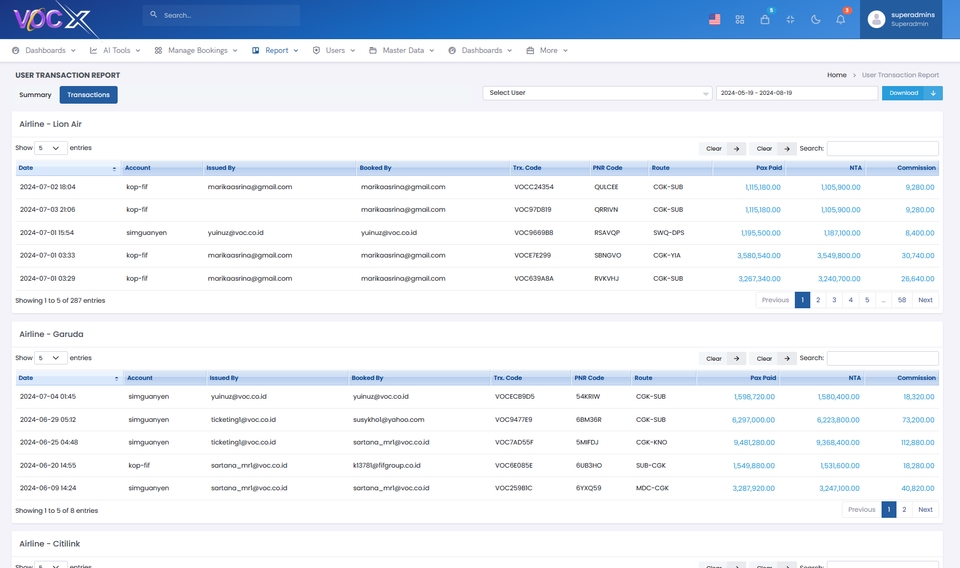Open Lion Air show entries dropdown
Image resolution: width=960 pixels, height=568 pixels.
(x=51, y=148)
